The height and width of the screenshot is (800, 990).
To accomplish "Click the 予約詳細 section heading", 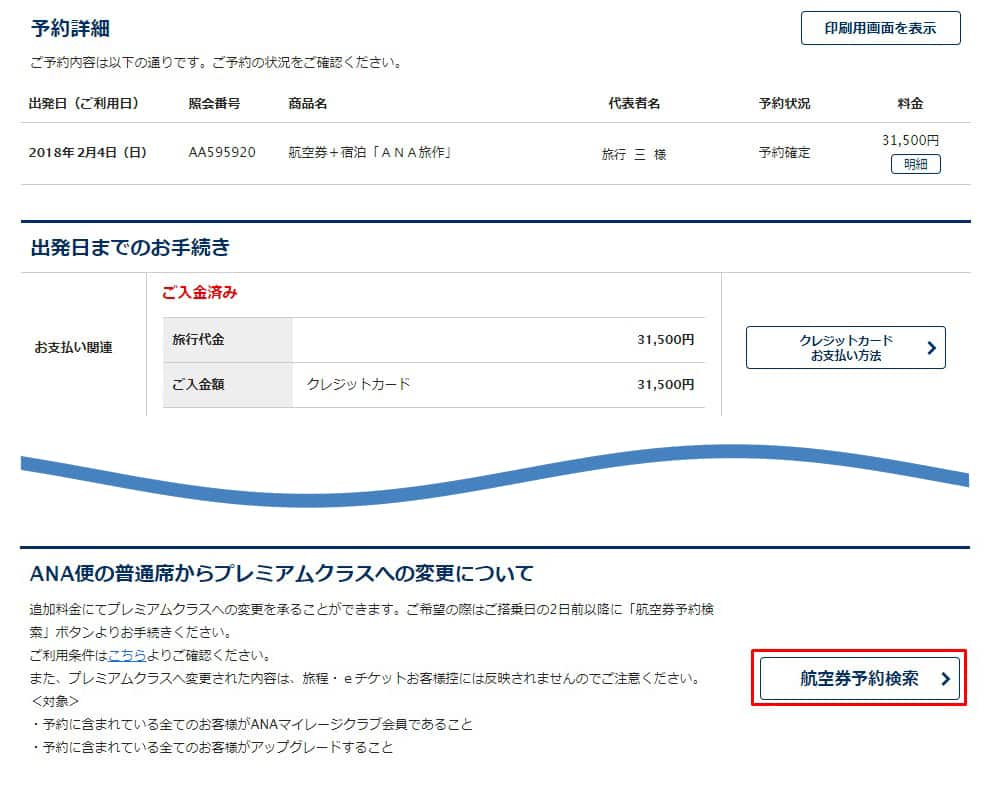I will tap(70, 28).
